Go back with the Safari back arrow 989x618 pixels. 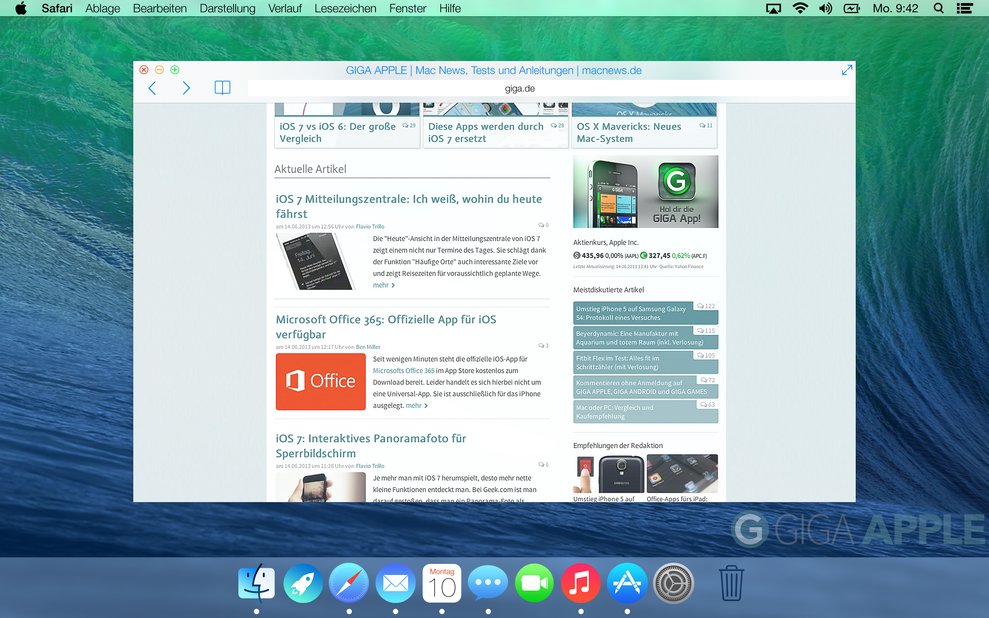coord(152,88)
